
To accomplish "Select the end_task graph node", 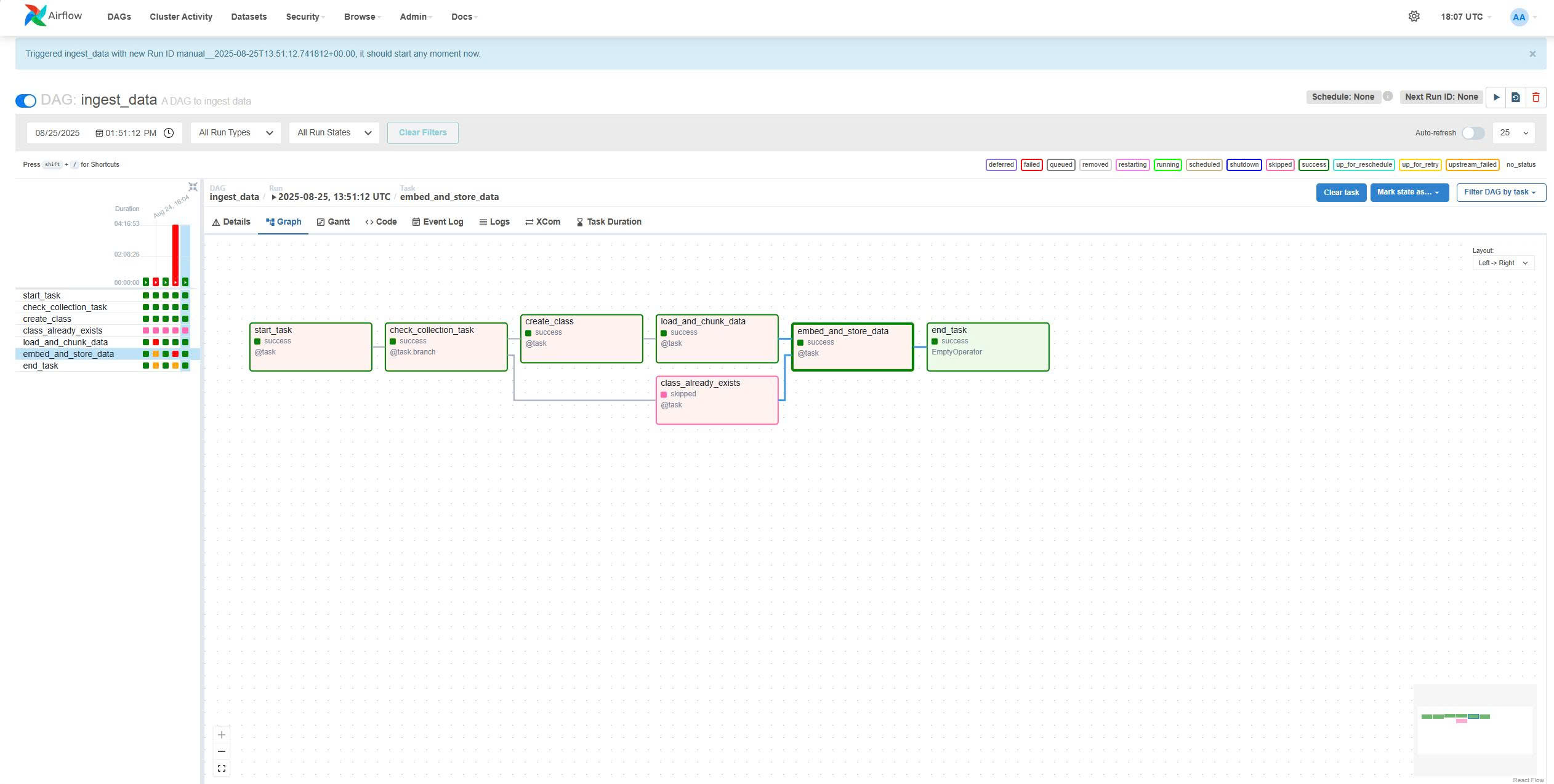I will (988, 347).
